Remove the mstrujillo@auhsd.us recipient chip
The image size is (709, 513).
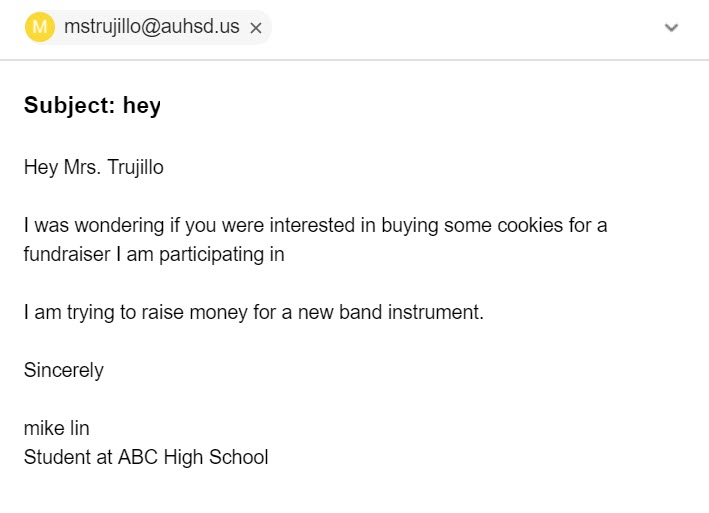tap(256, 28)
